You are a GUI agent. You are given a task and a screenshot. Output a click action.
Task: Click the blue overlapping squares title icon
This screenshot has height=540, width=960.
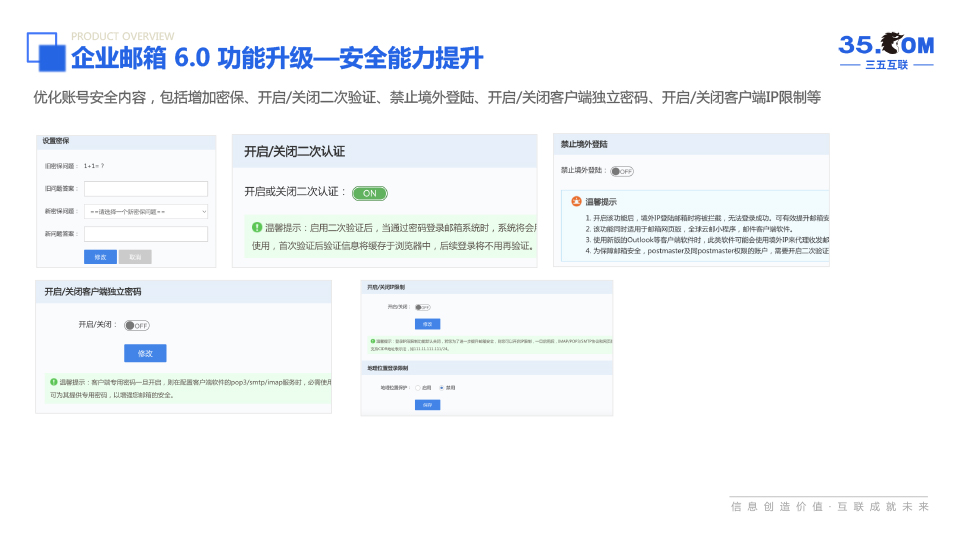(46, 52)
